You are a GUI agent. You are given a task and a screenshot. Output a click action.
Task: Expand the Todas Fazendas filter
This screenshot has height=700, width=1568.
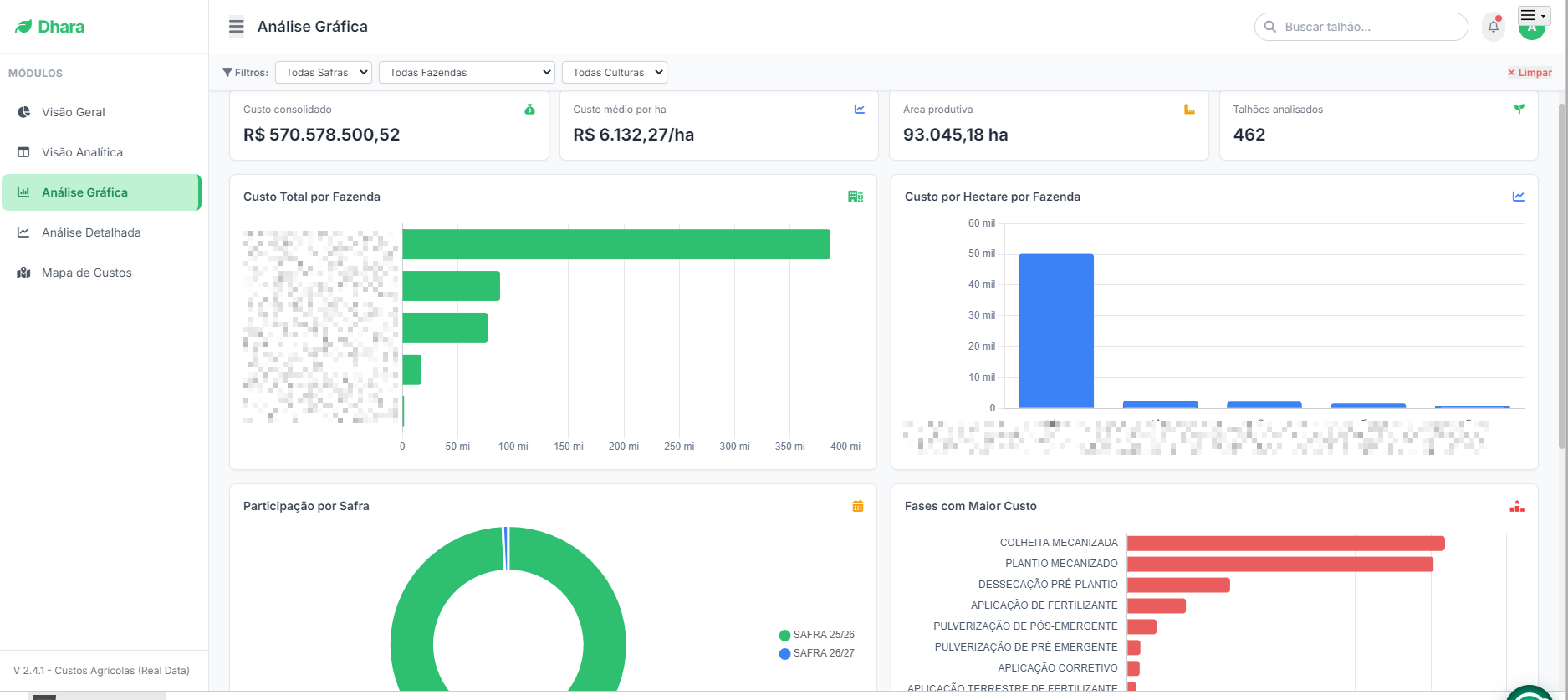[x=467, y=73]
